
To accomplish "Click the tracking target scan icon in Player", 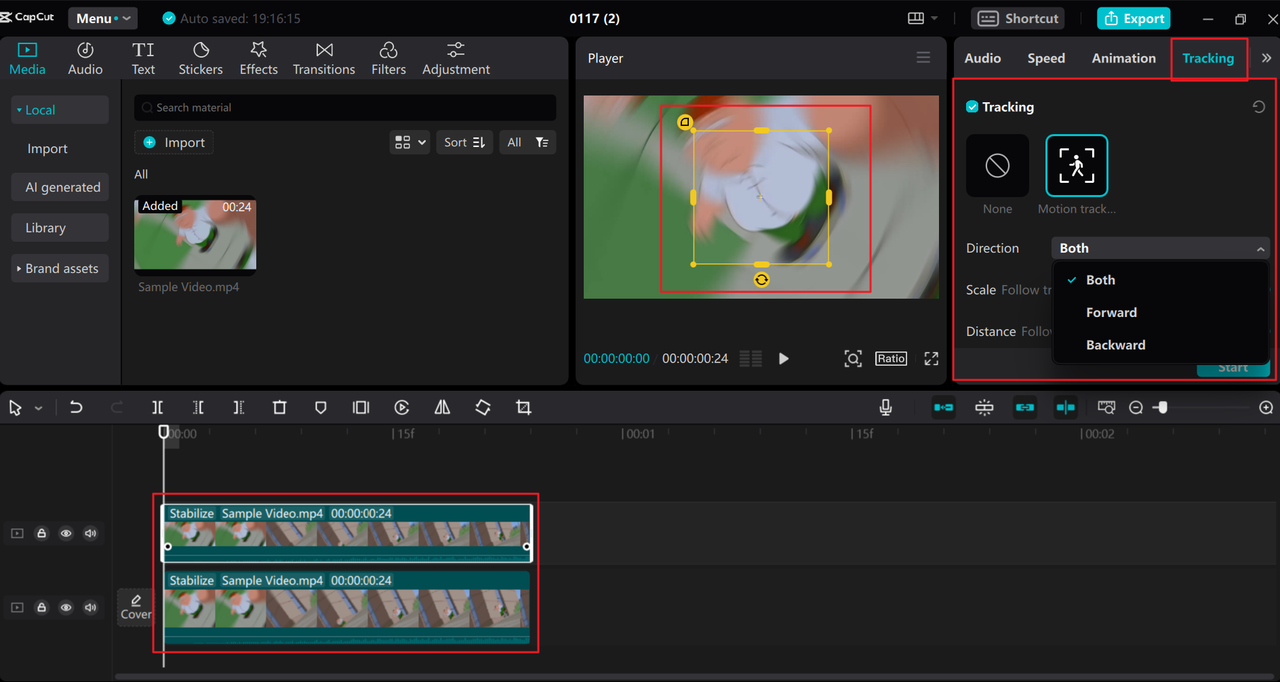I will pyautogui.click(x=852, y=358).
